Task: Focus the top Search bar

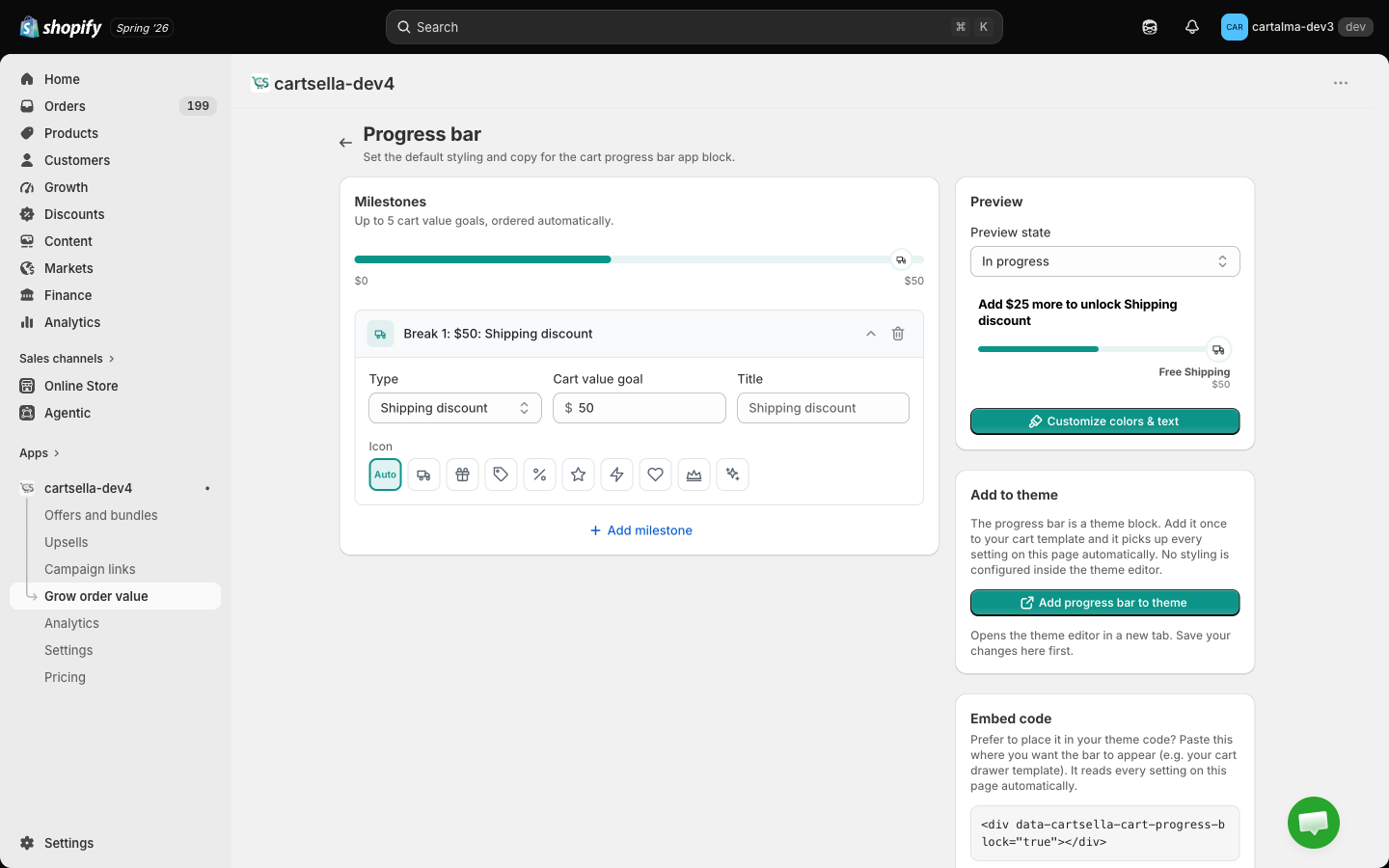Action: coord(694,27)
